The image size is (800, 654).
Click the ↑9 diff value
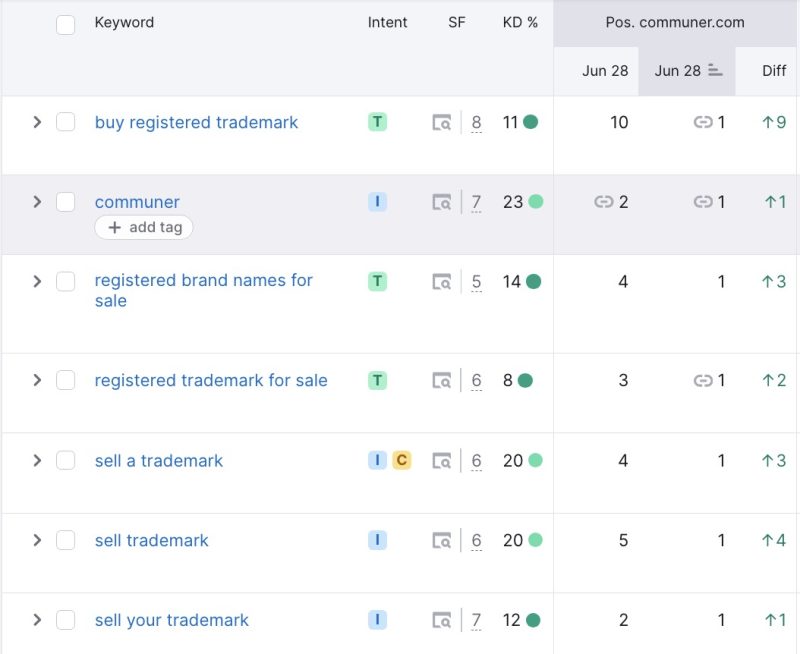click(x=774, y=122)
